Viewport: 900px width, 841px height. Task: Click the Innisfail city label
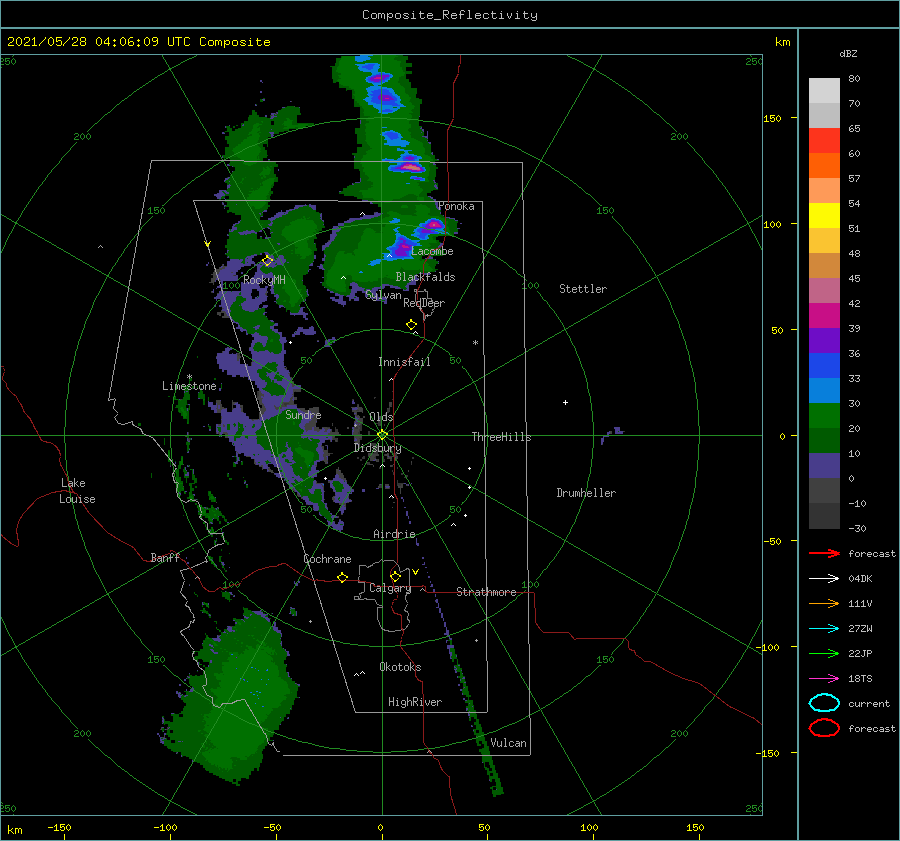point(404,362)
